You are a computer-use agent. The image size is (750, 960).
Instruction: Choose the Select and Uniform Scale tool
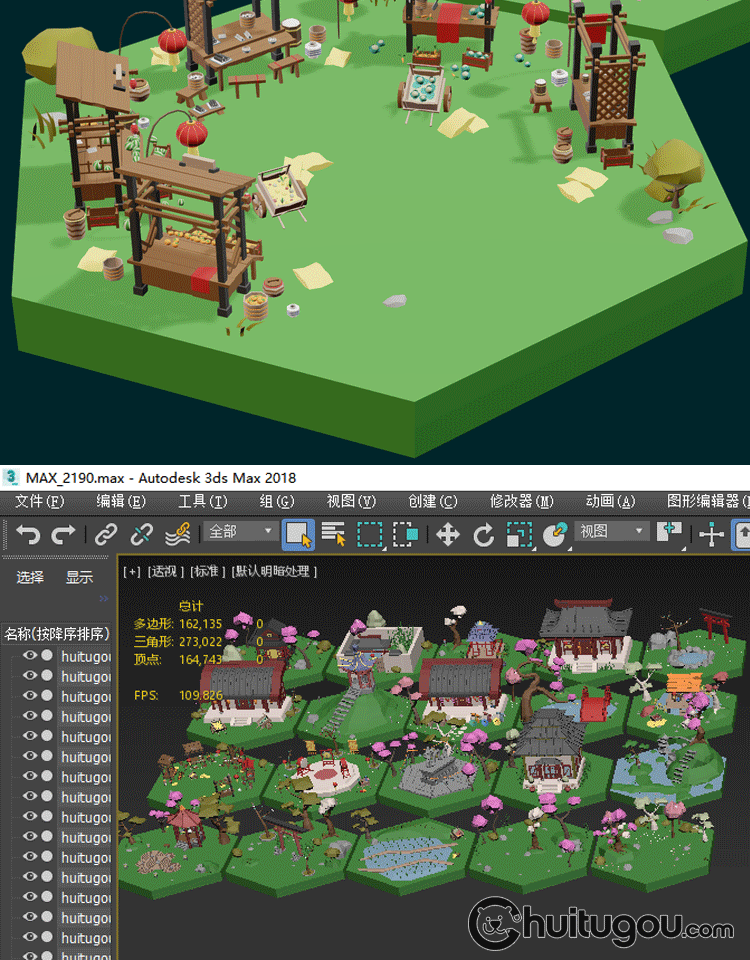tap(519, 534)
